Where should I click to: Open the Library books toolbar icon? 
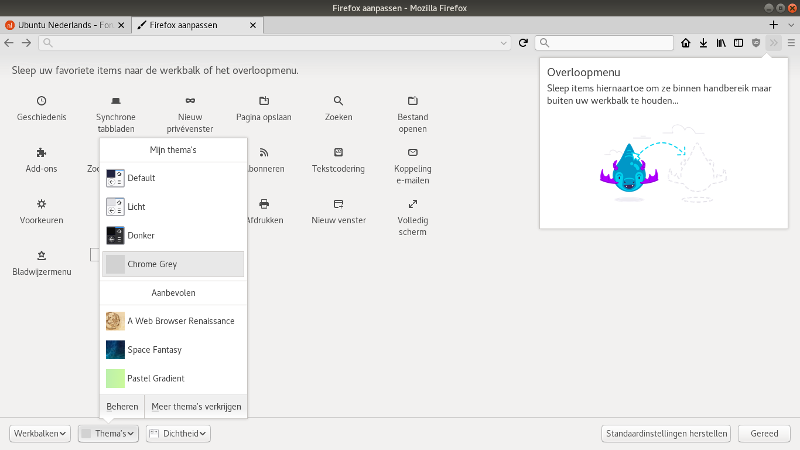click(x=721, y=43)
